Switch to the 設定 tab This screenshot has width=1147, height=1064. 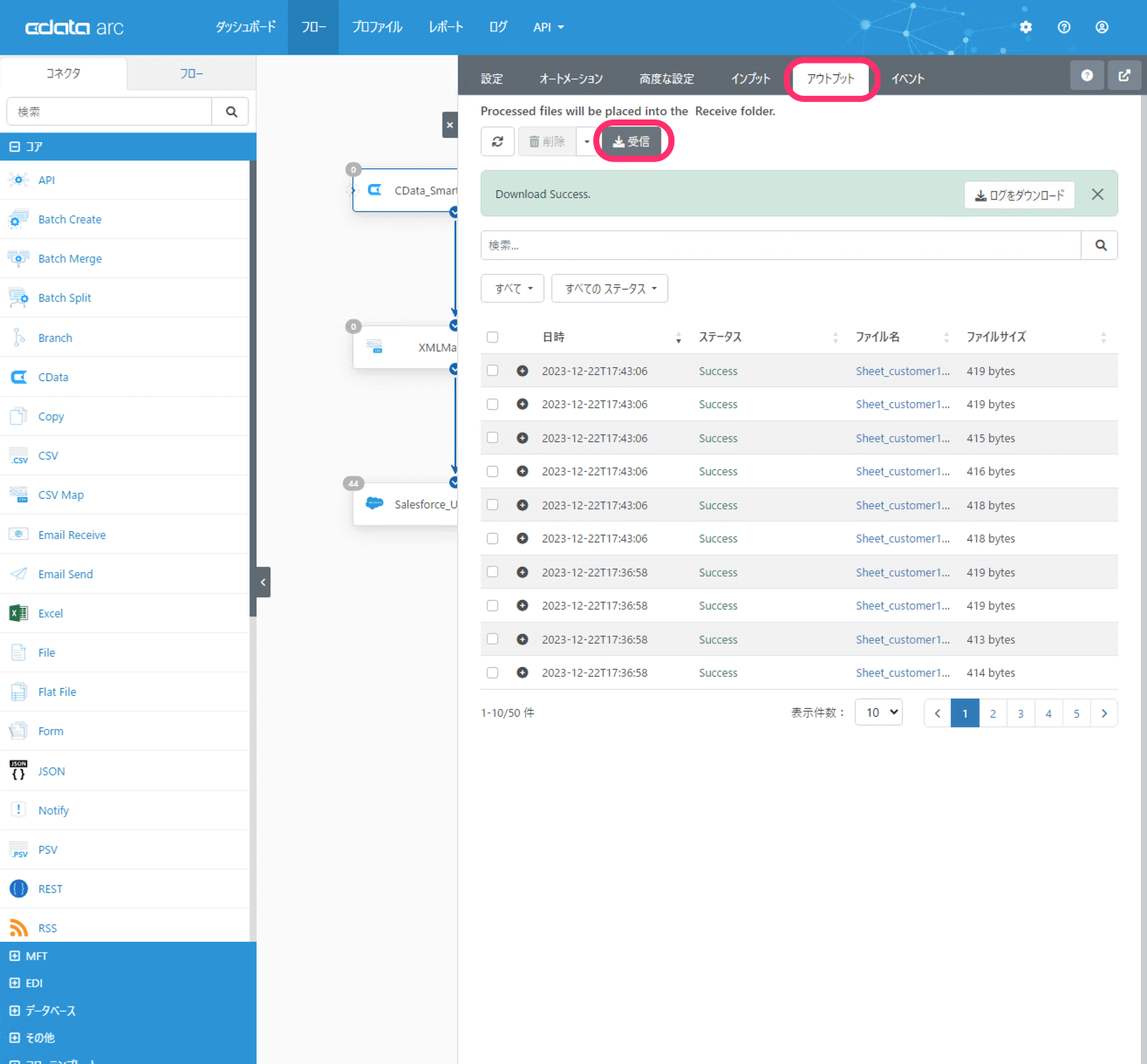tap(492, 78)
